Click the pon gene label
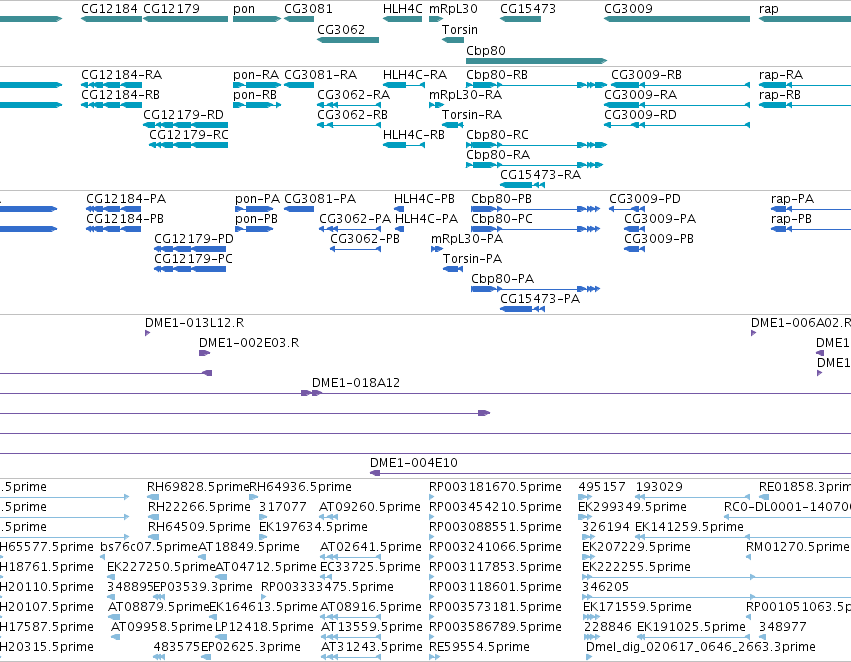 pos(244,9)
